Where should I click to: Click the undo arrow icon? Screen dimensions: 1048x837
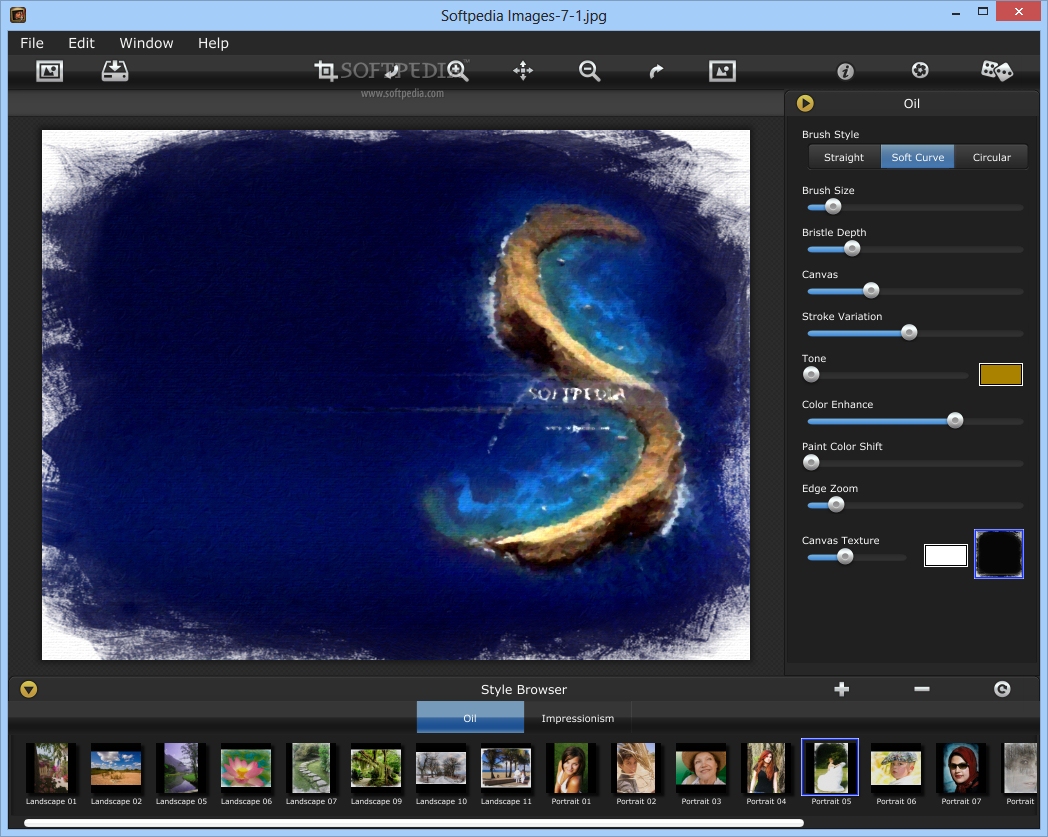pos(392,72)
